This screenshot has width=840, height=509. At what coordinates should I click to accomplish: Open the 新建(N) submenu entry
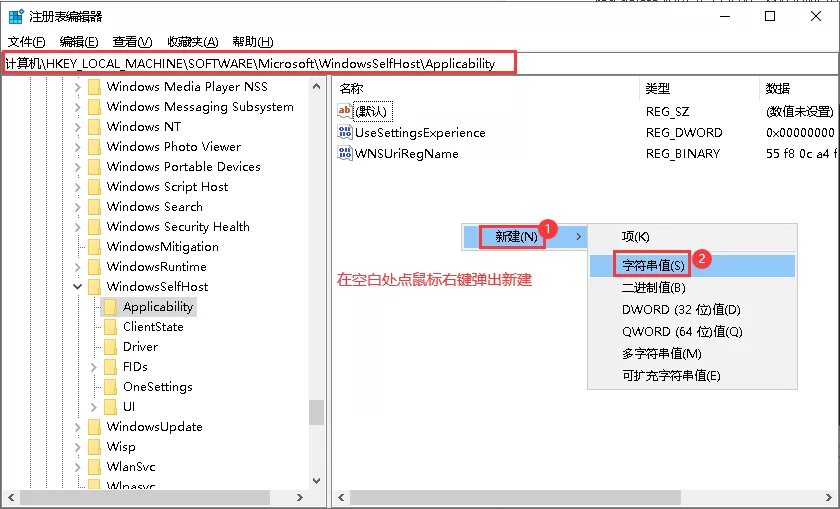[524, 237]
